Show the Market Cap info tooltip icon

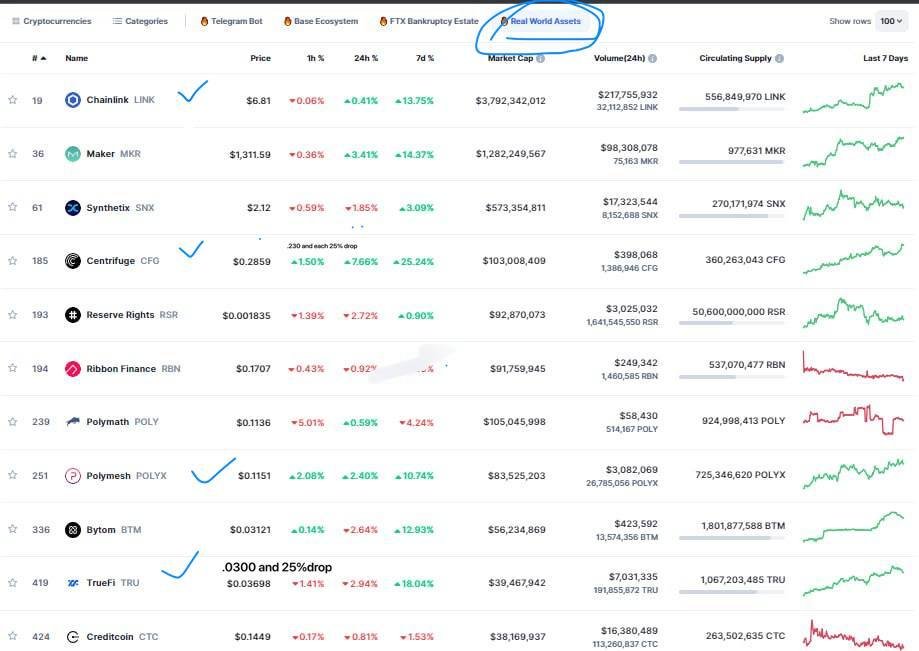(540, 58)
